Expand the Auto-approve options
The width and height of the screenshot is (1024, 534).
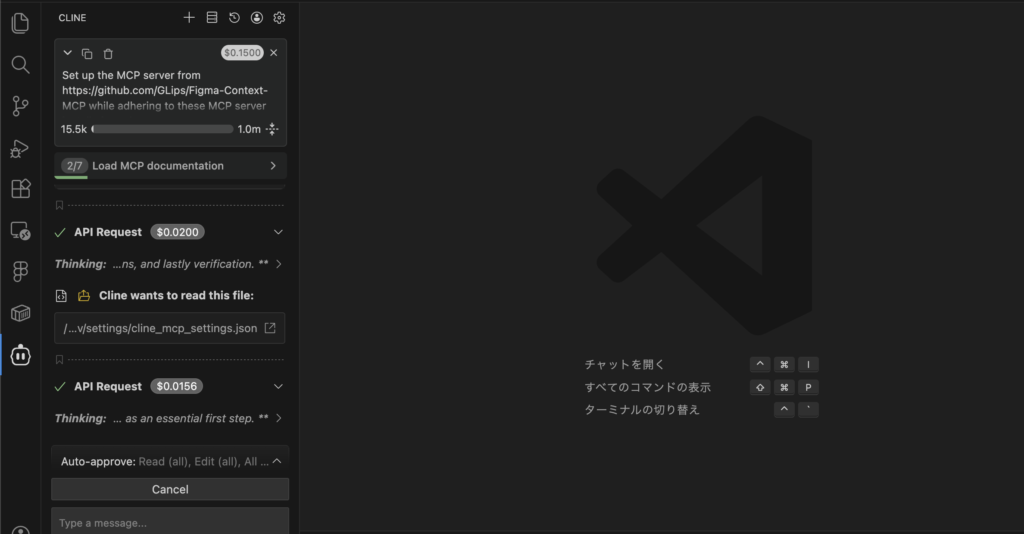pos(277,462)
